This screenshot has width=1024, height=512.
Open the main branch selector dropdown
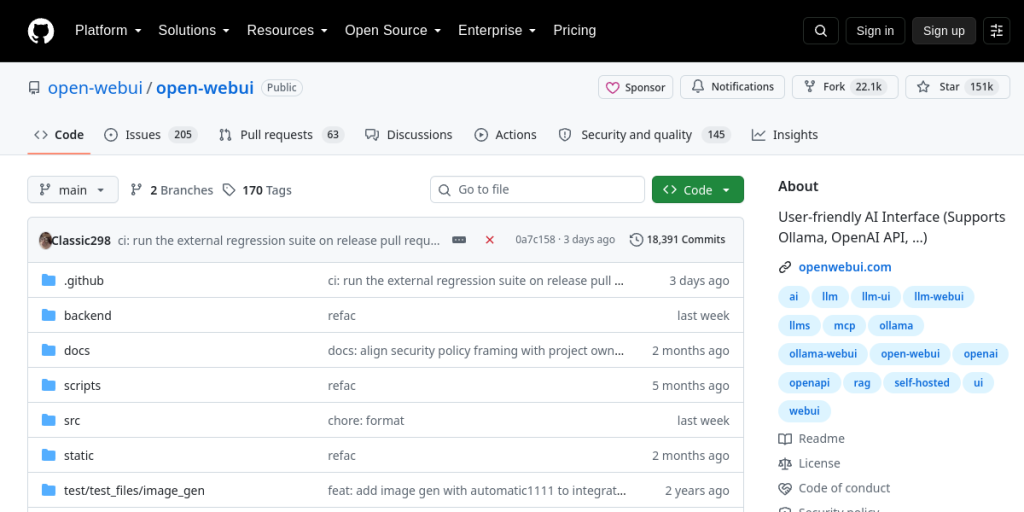[x=73, y=189]
